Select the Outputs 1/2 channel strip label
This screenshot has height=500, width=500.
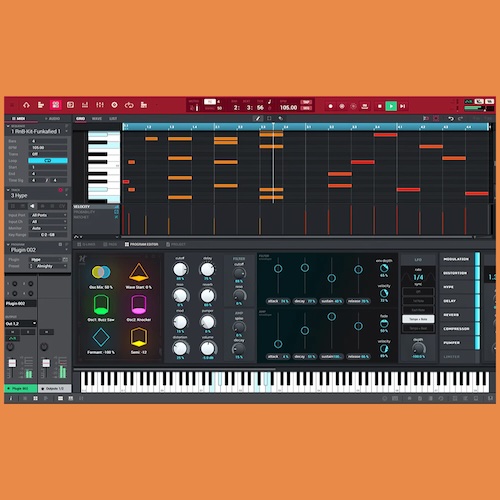point(55,388)
